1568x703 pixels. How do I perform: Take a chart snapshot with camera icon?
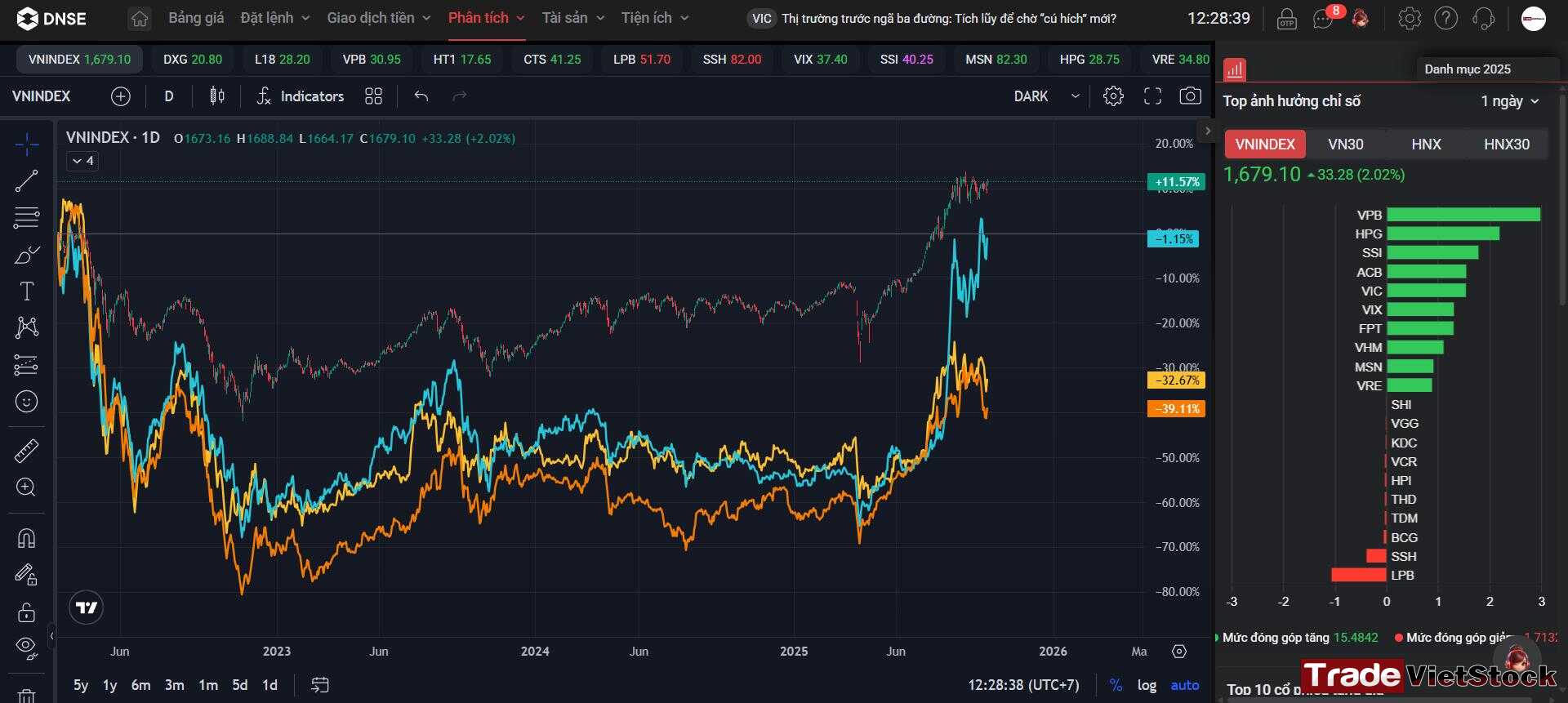(1191, 96)
